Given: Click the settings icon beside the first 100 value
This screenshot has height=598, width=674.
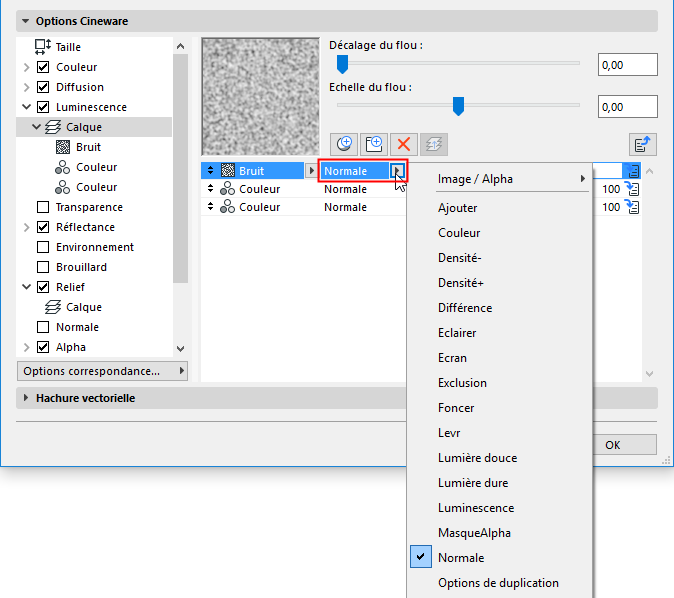Looking at the screenshot, I should pos(632,189).
